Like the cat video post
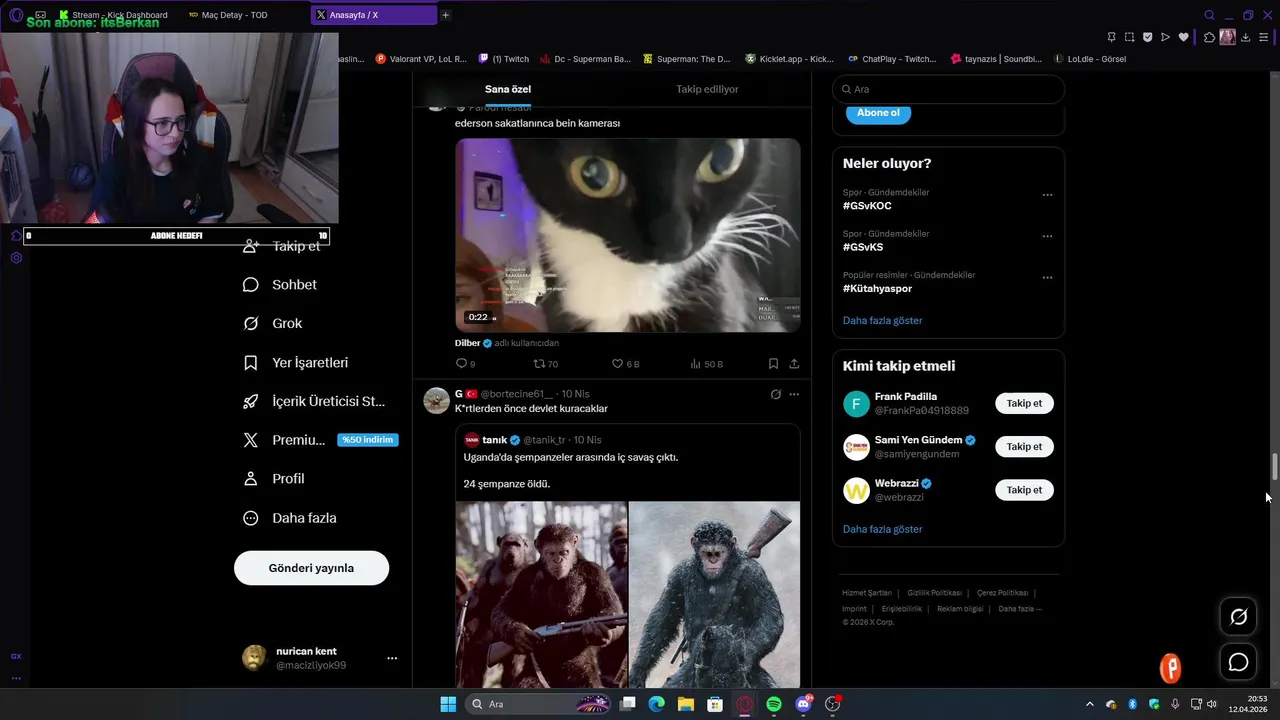 click(625, 364)
